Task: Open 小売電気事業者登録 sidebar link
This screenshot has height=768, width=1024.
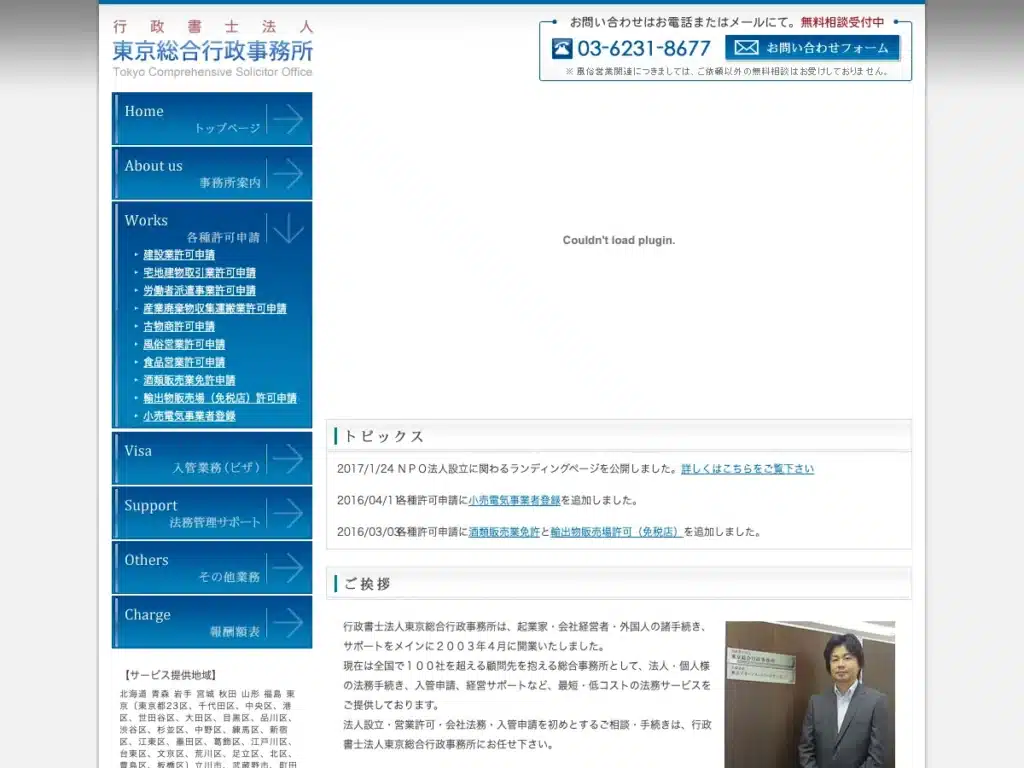Action: [x=189, y=416]
